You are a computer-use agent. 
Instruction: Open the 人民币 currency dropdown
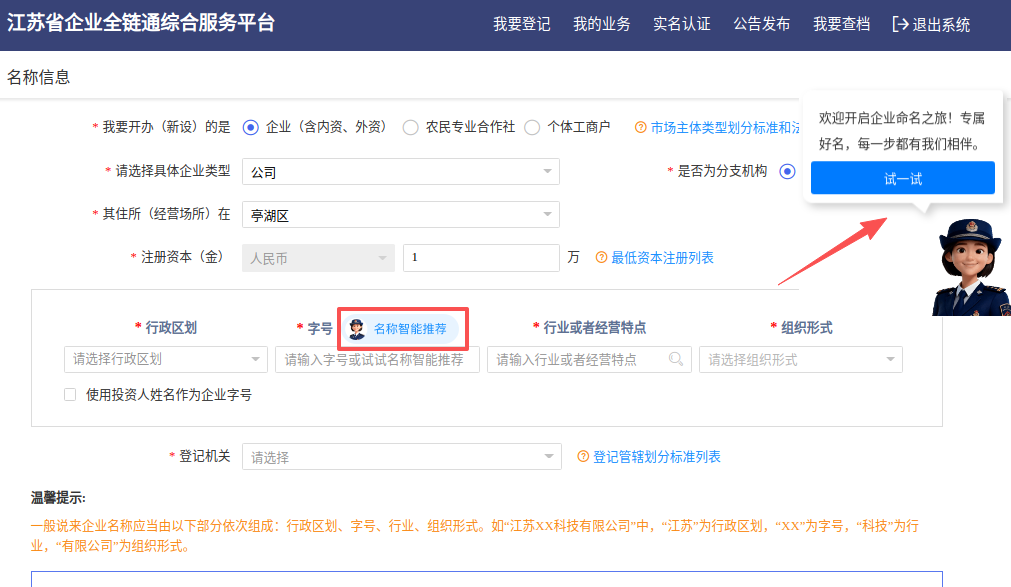click(318, 258)
